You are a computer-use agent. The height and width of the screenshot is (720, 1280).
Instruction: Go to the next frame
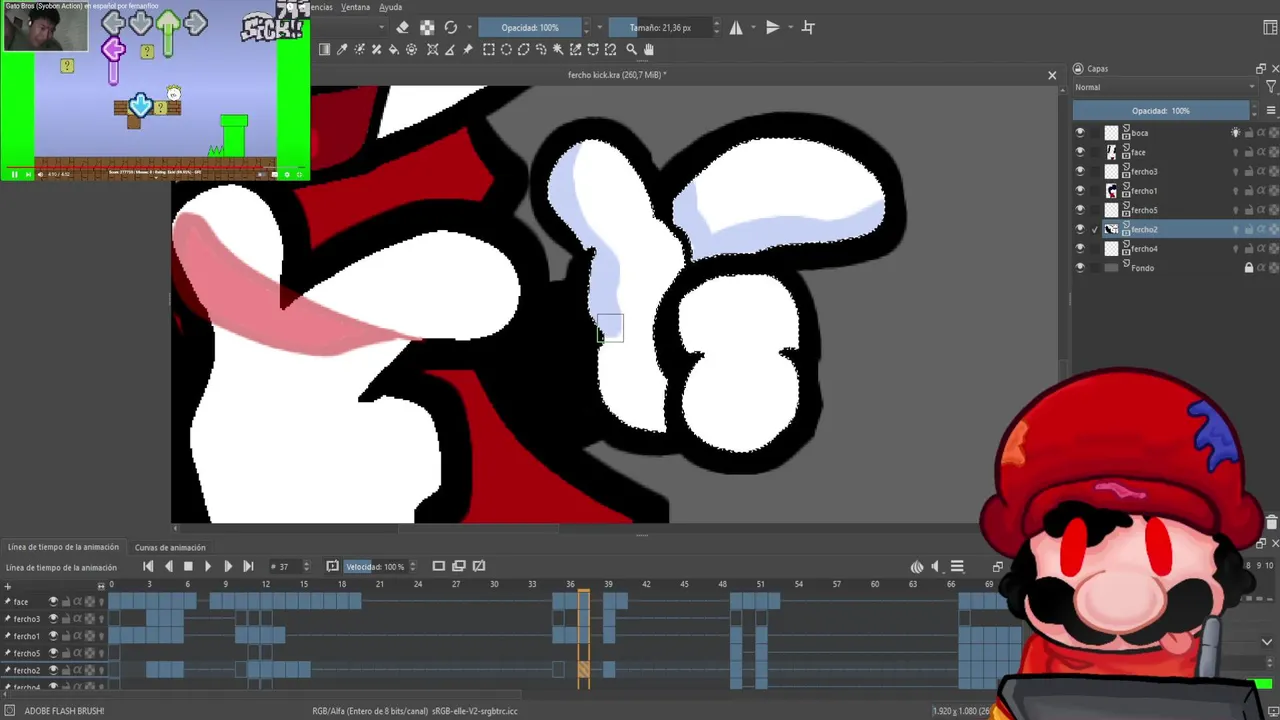[228, 567]
